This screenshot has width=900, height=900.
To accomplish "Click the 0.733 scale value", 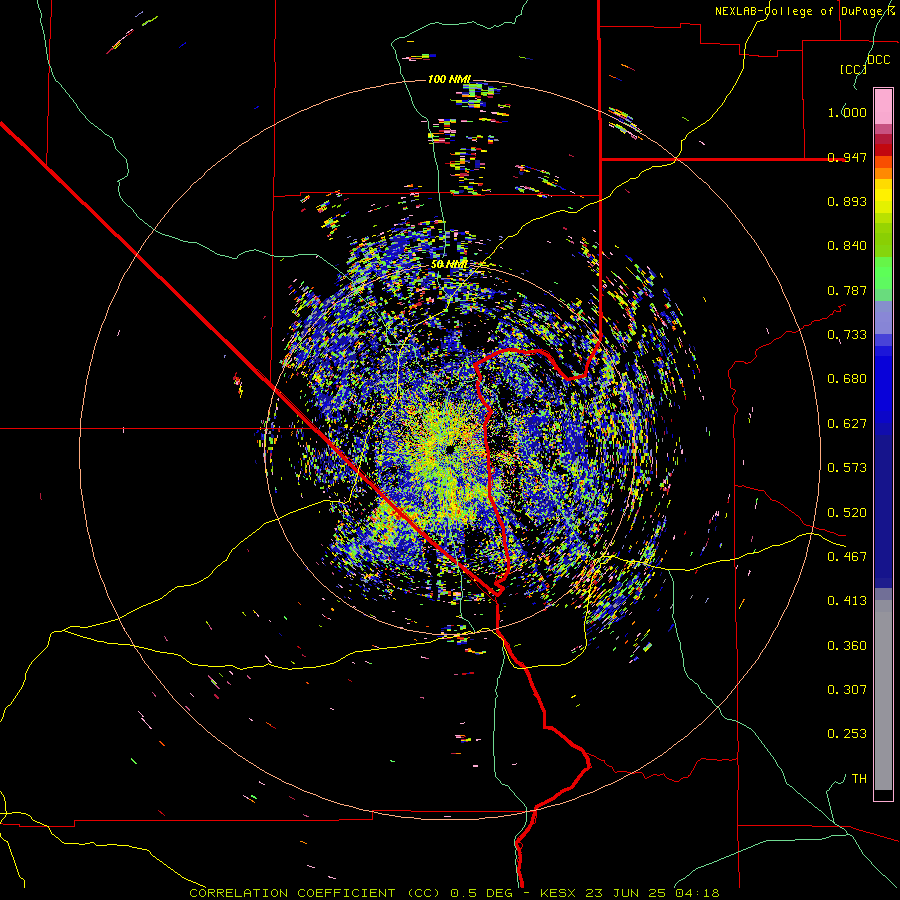I will [847, 335].
